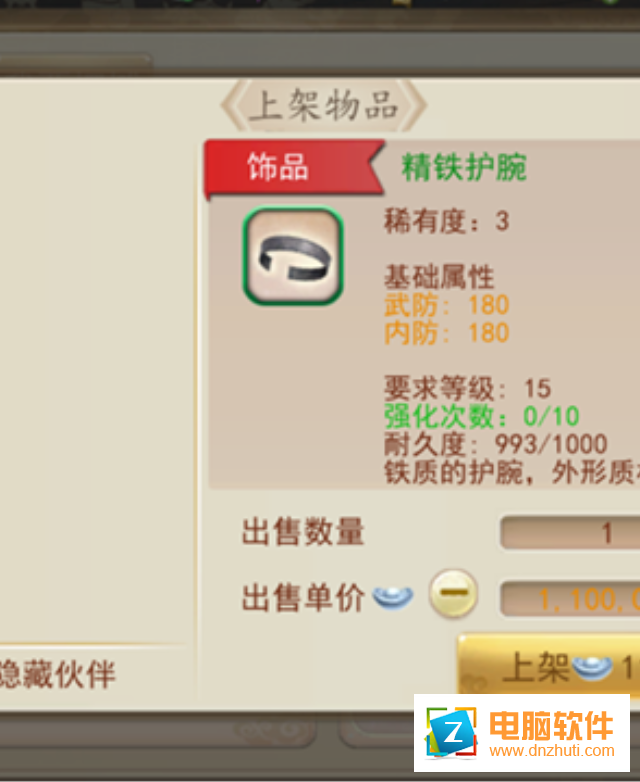This screenshot has width=640, height=782.
Task: Click the 上架 gold button to list the item
Action: pyautogui.click(x=549, y=665)
